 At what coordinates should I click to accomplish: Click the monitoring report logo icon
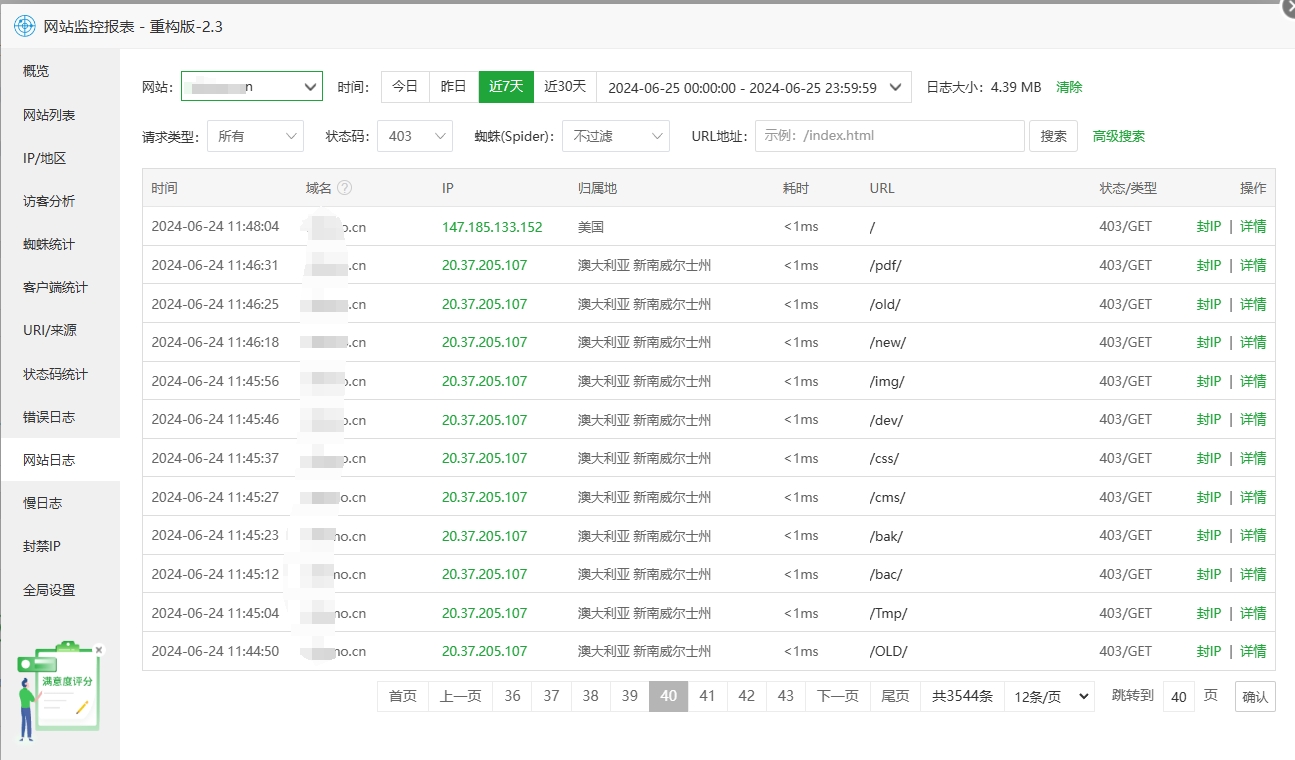[24, 26]
